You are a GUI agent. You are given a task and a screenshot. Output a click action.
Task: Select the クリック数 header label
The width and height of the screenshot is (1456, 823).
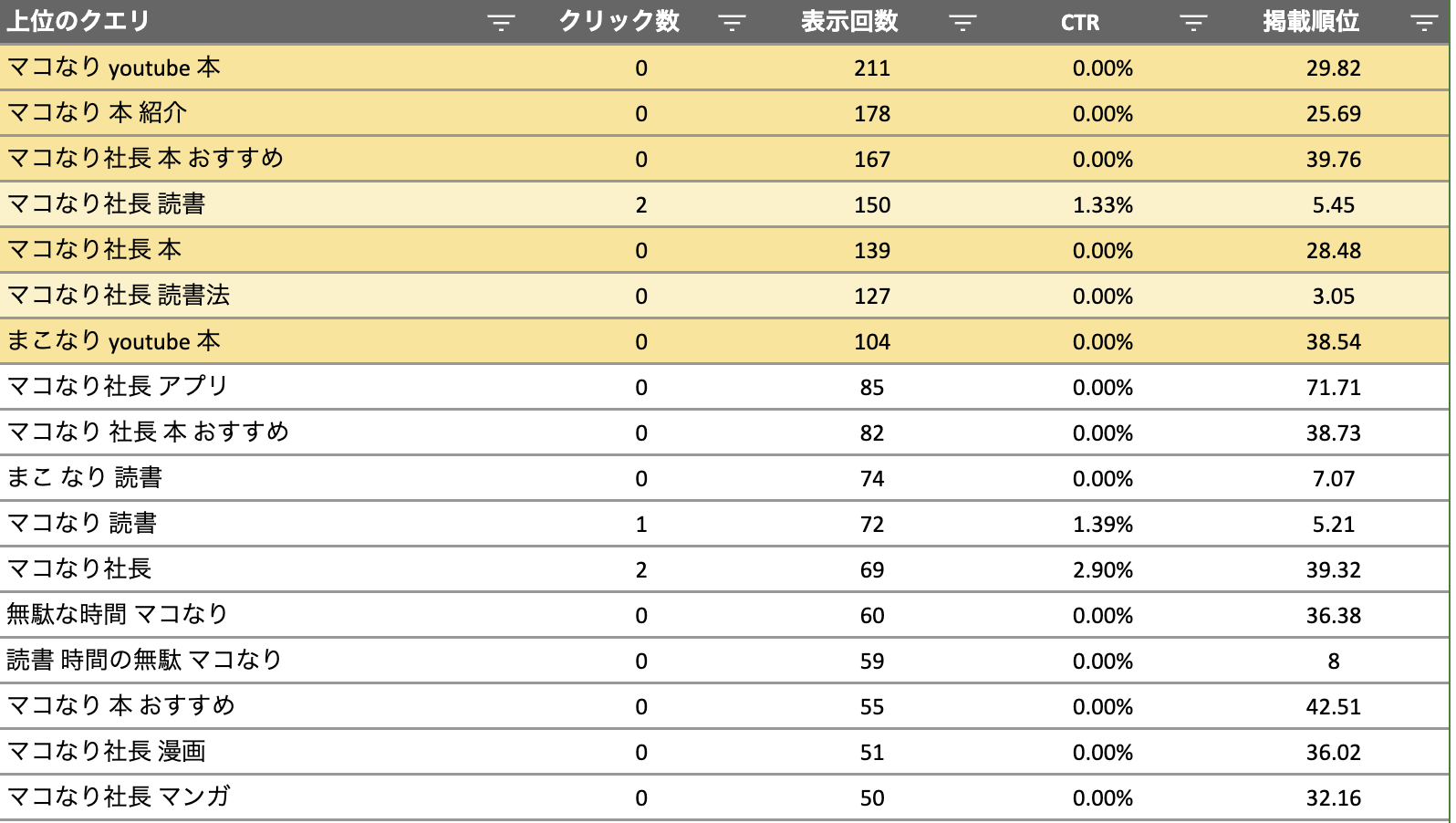pos(619,22)
